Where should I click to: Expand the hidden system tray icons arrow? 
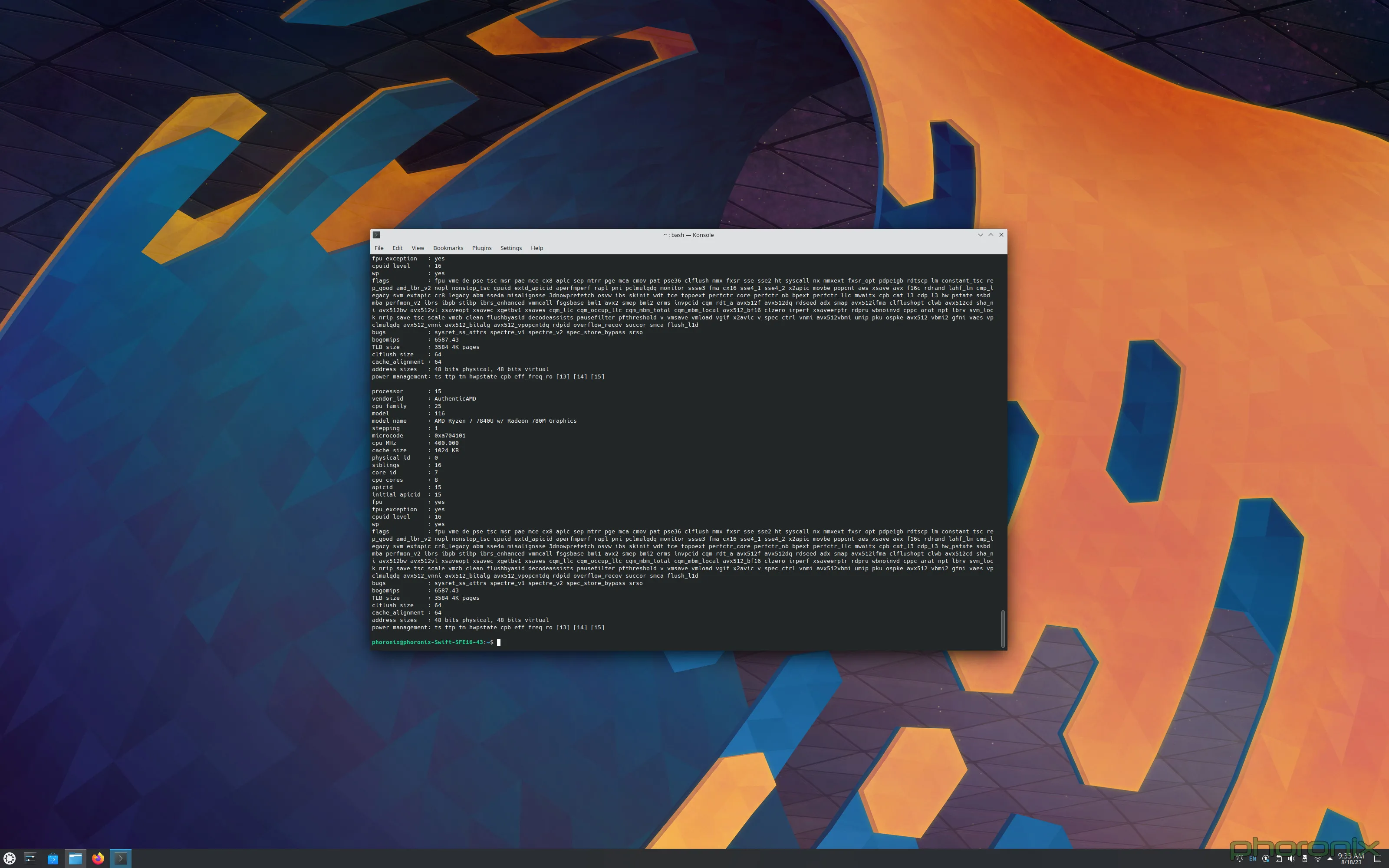coord(1330,859)
